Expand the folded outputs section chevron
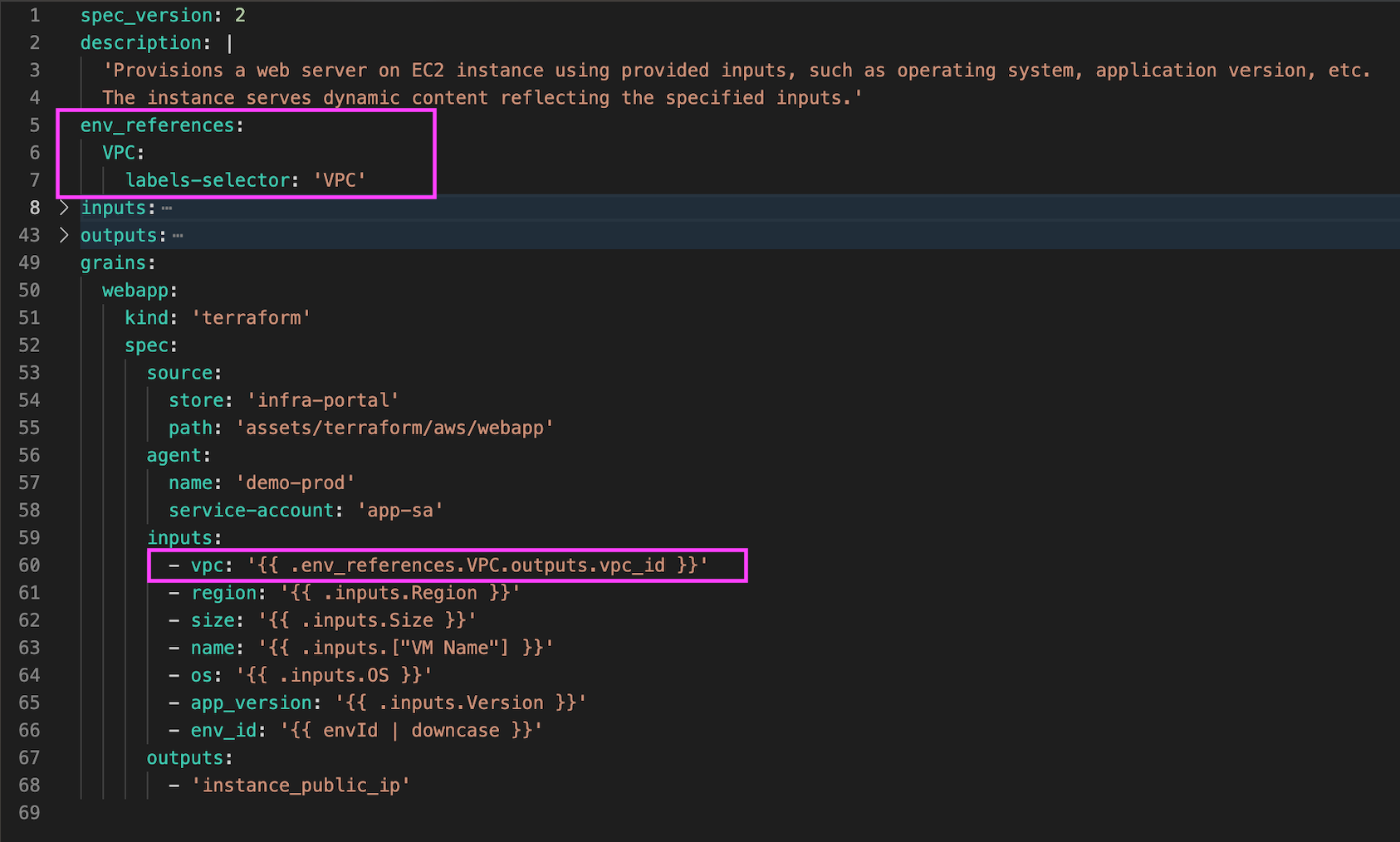Viewport: 1400px width, 842px height. pyautogui.click(x=64, y=235)
